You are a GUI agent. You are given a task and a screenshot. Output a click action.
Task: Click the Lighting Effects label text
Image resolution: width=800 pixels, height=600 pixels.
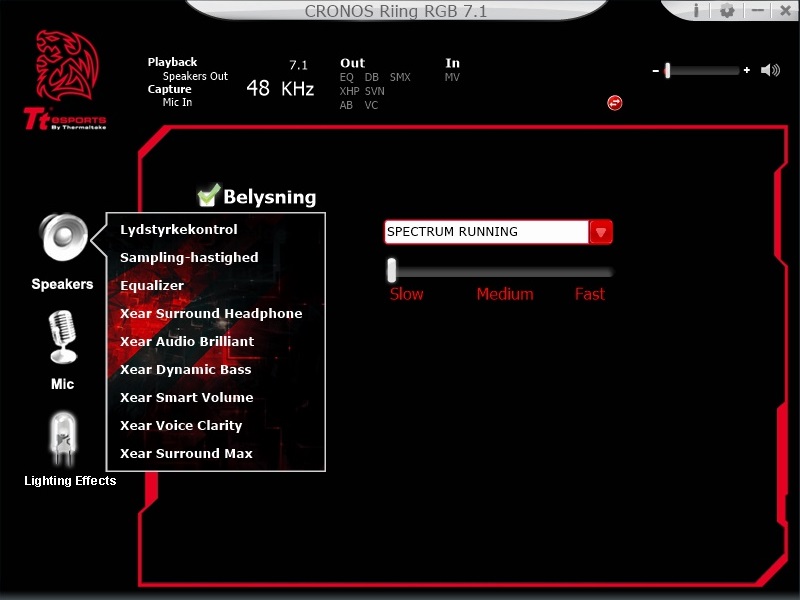70,481
